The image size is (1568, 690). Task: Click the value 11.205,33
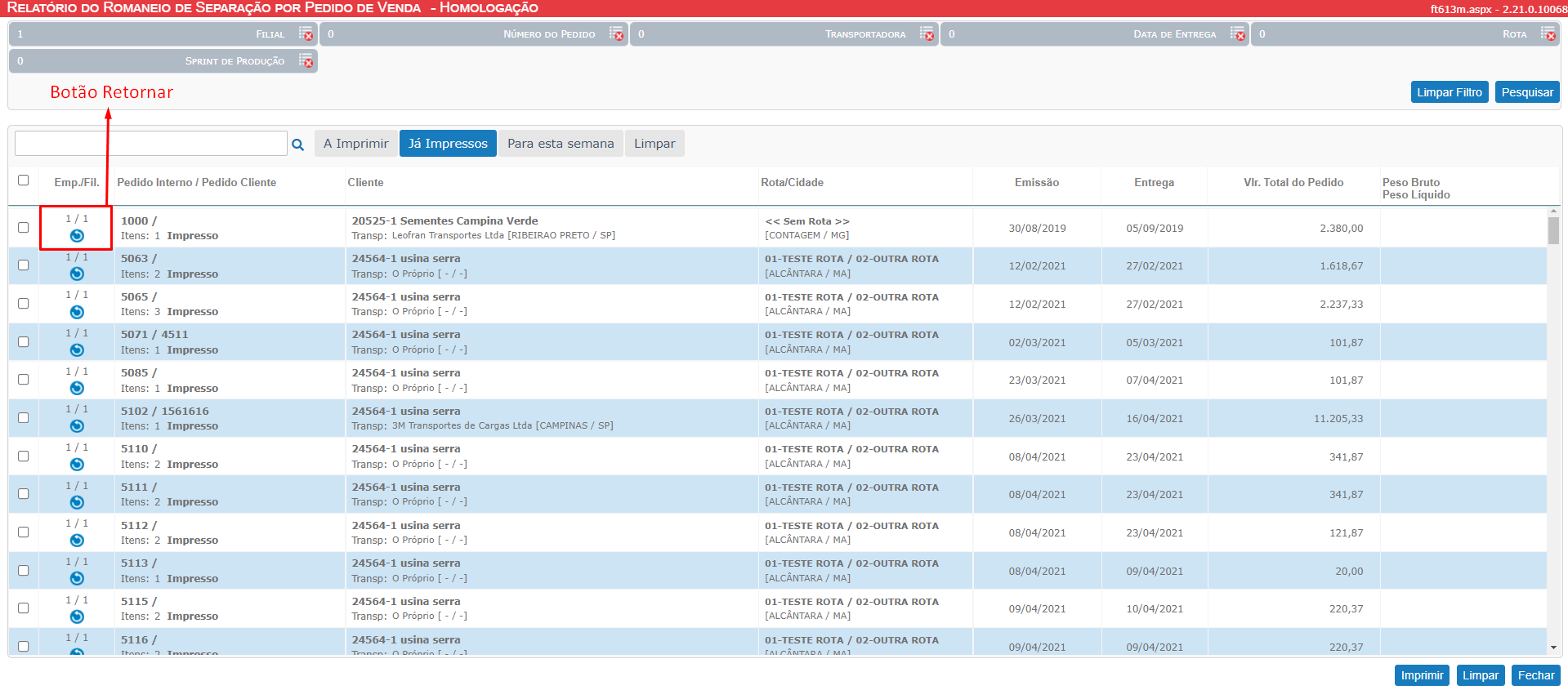[x=1338, y=419]
